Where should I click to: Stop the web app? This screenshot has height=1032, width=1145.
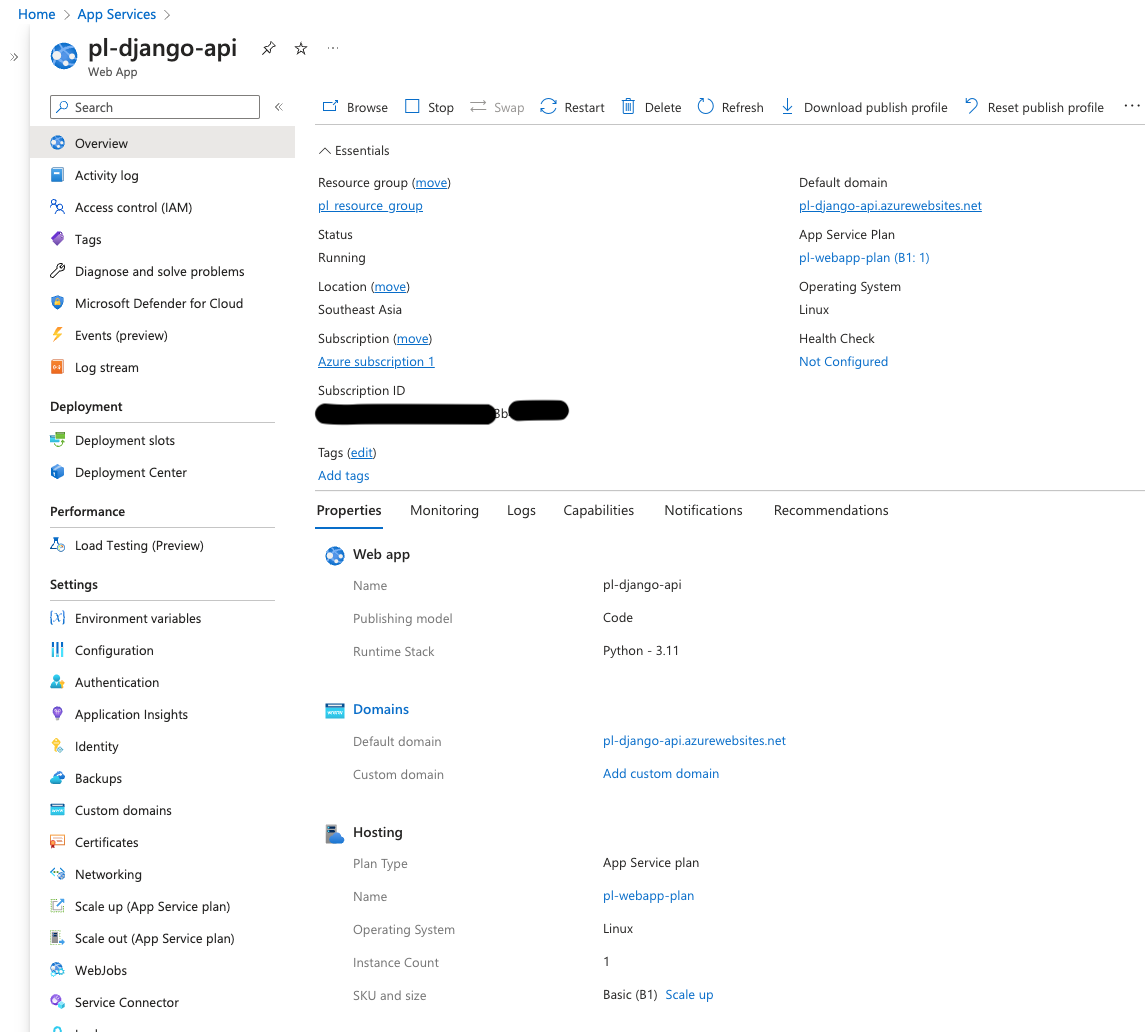click(x=429, y=107)
